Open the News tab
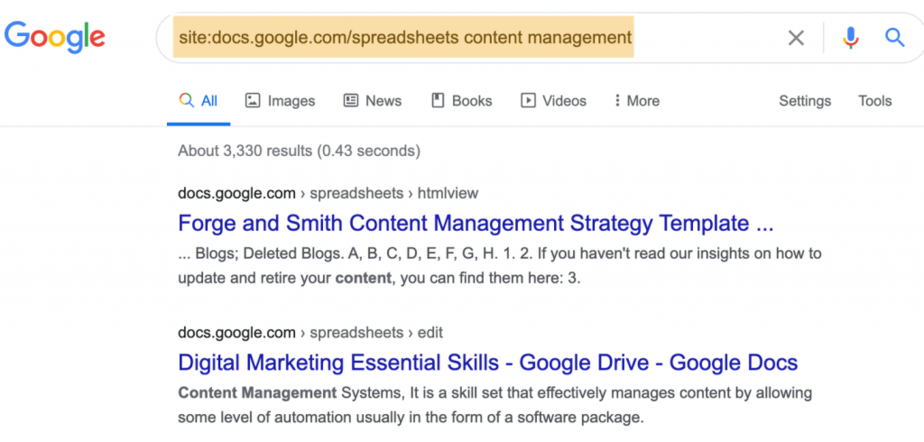 (372, 101)
